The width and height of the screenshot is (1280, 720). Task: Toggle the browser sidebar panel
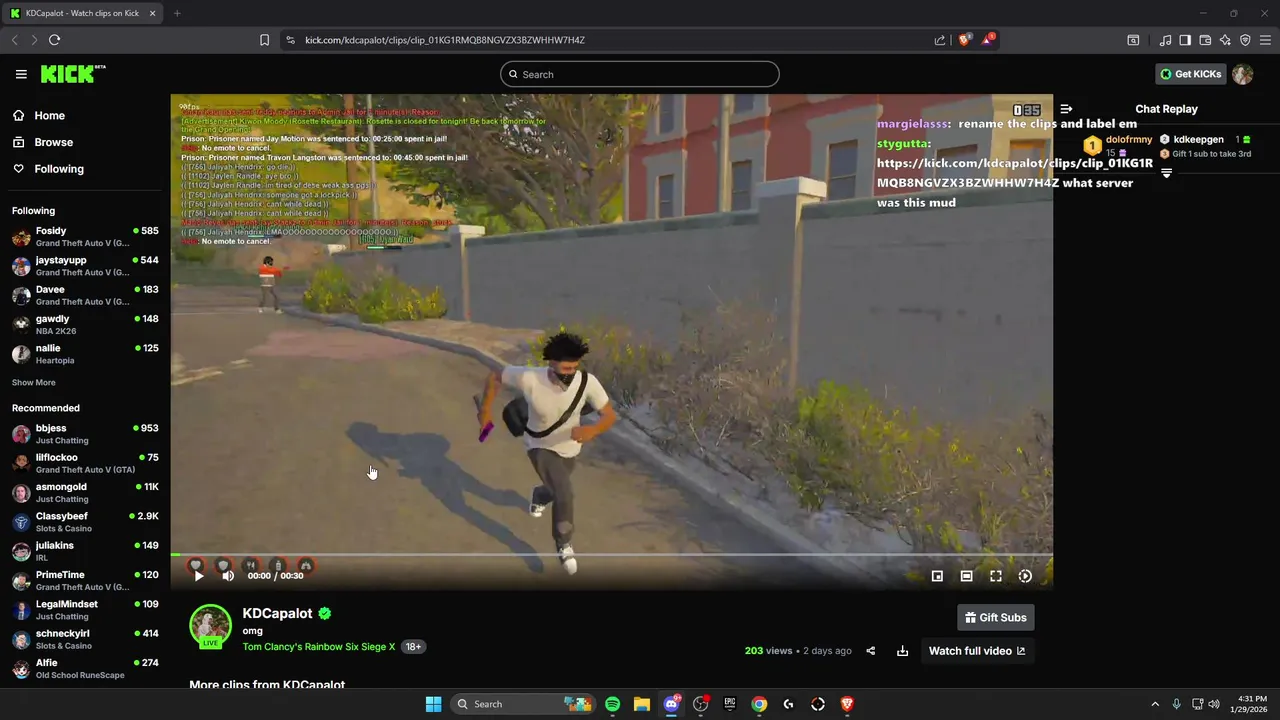coord(1185,40)
